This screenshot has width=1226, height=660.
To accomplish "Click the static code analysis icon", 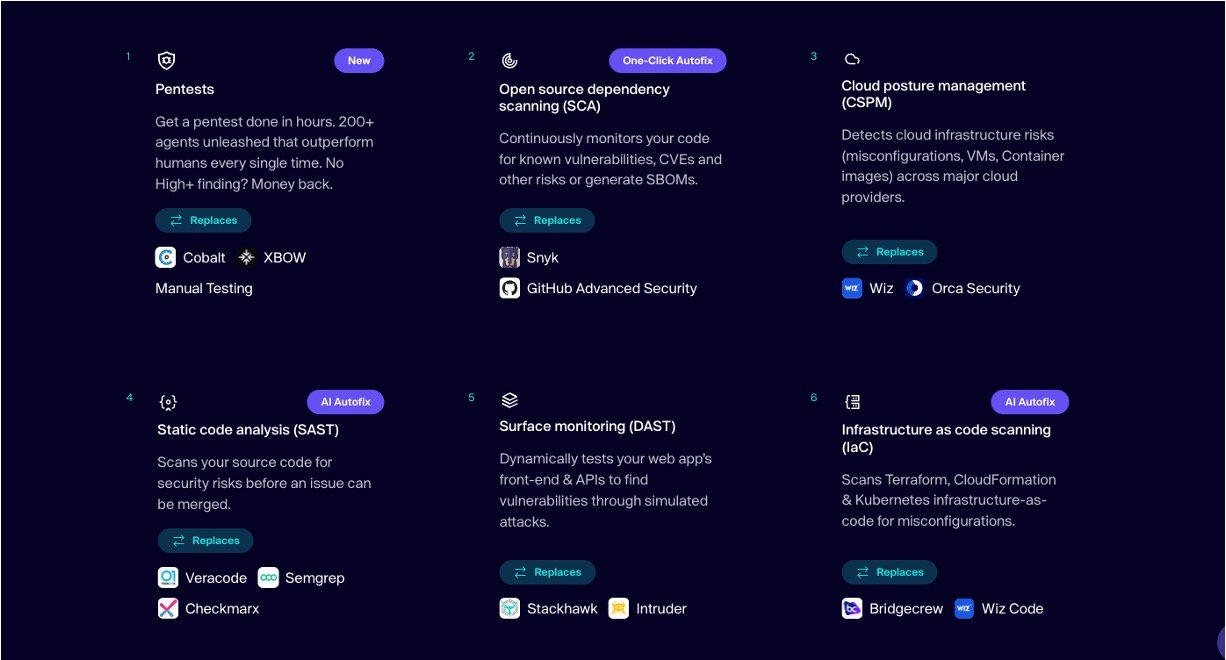I will (x=168, y=402).
